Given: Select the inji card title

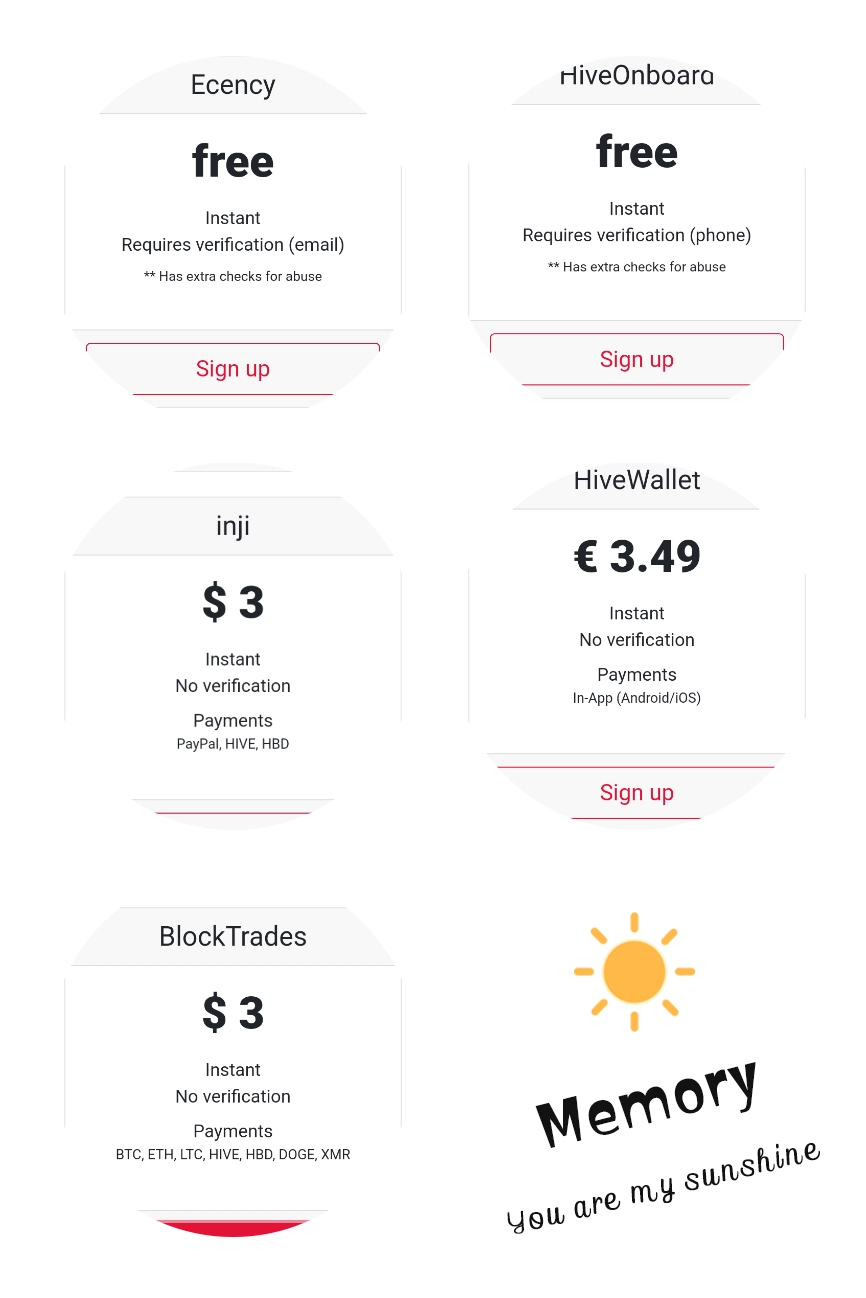Looking at the screenshot, I should coord(233,526).
